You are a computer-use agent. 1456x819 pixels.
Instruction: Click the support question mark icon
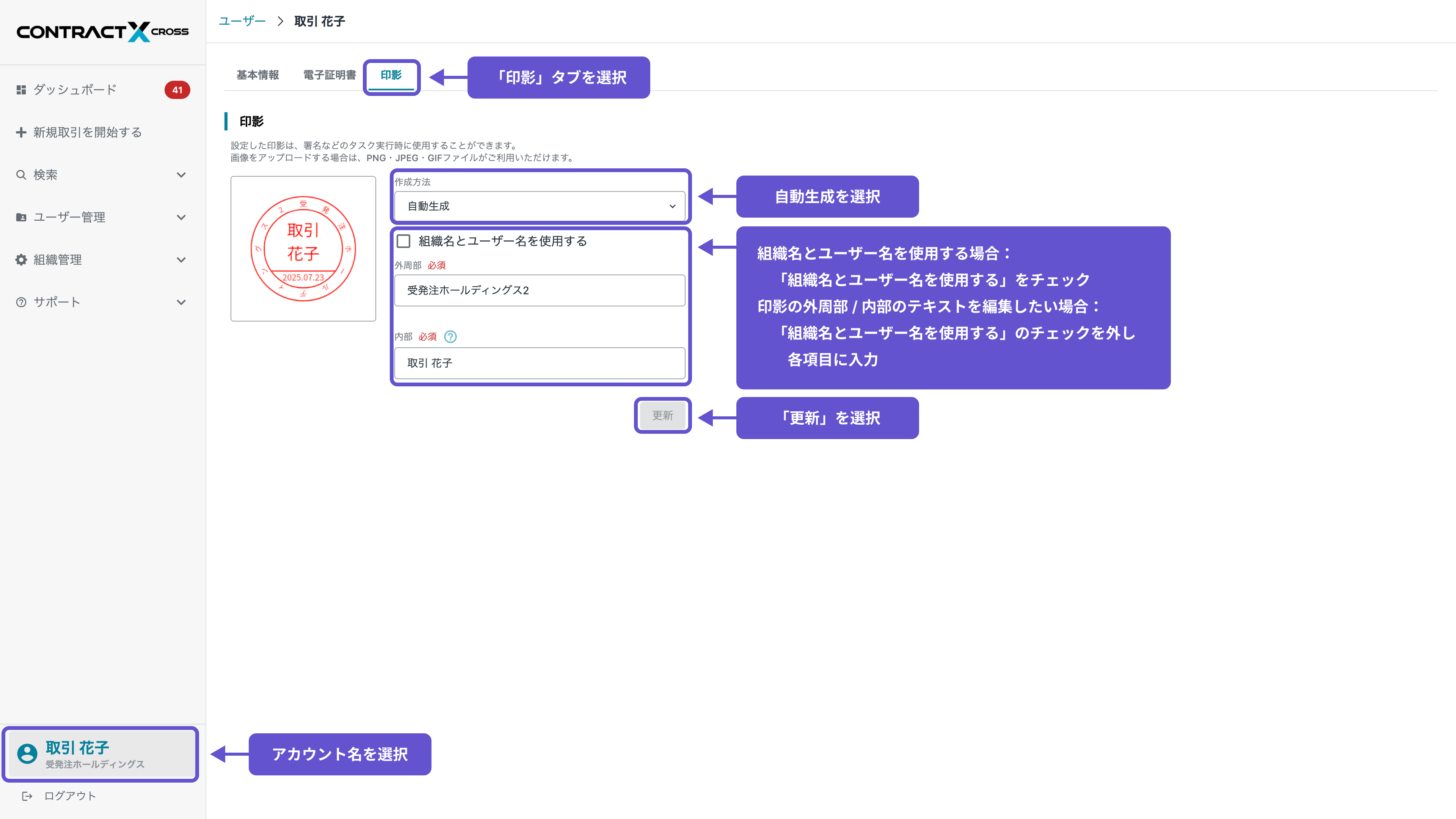[x=21, y=303]
